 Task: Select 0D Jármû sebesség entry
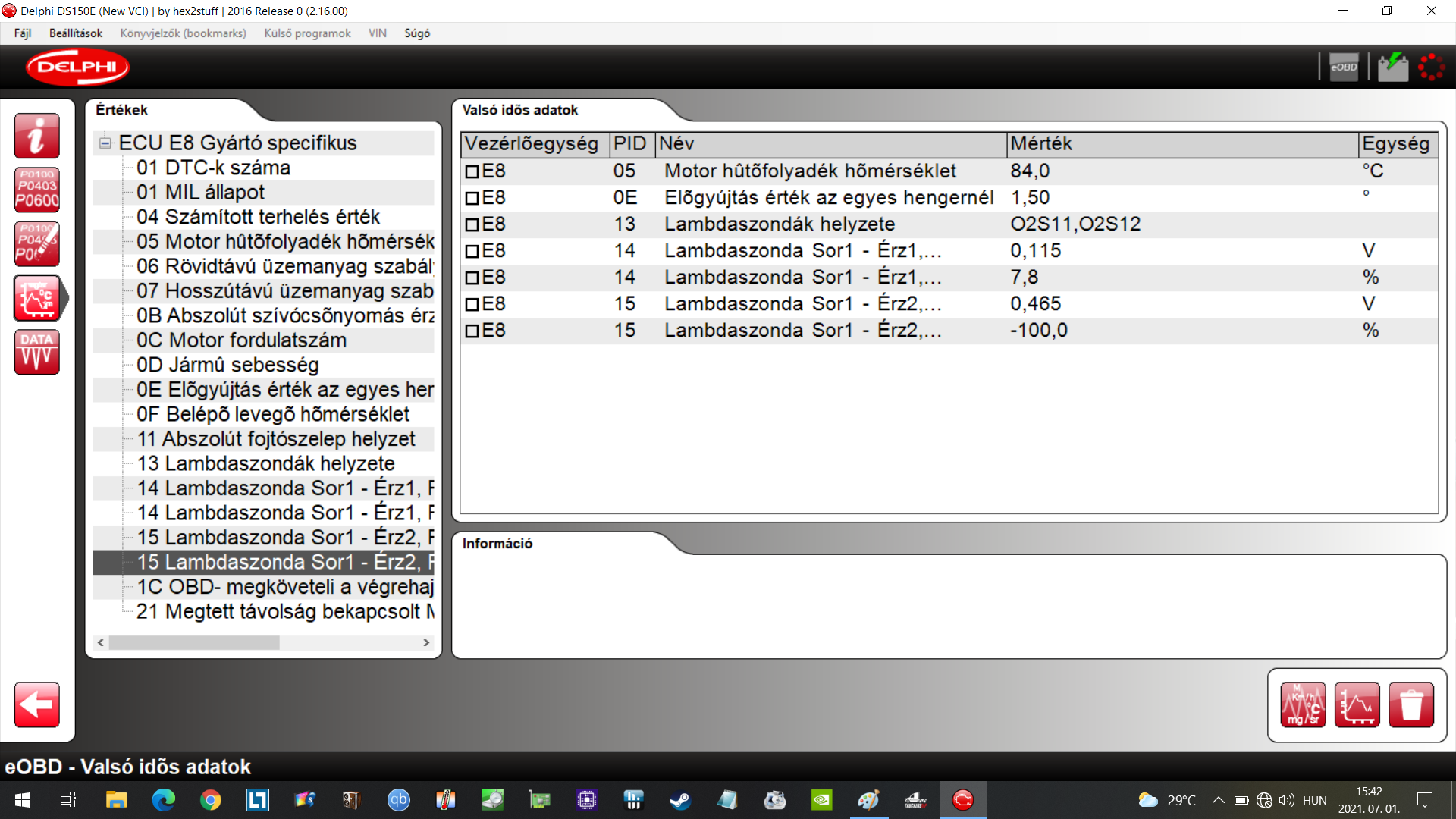pyautogui.click(x=227, y=365)
